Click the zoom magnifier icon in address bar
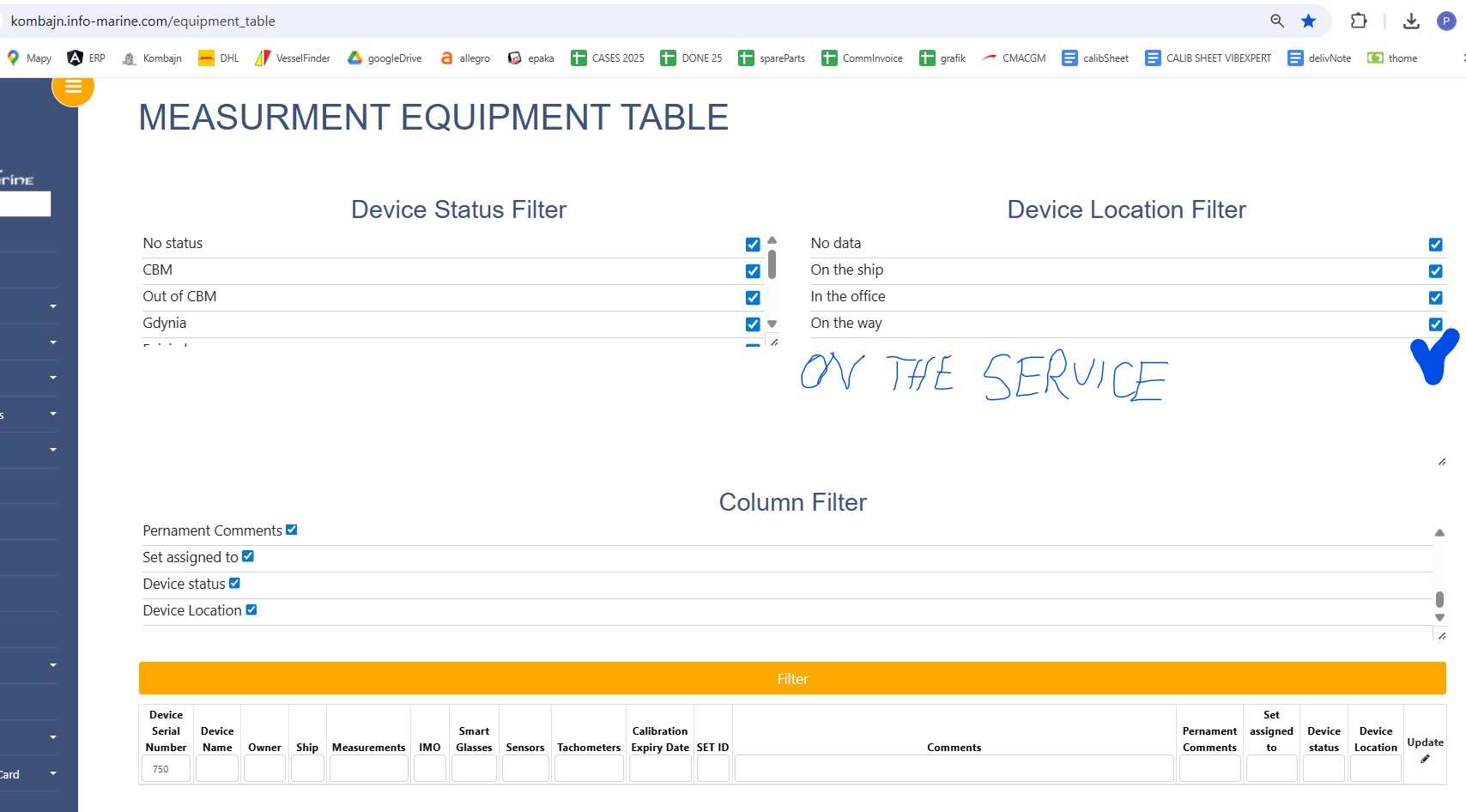 pos(1277,21)
